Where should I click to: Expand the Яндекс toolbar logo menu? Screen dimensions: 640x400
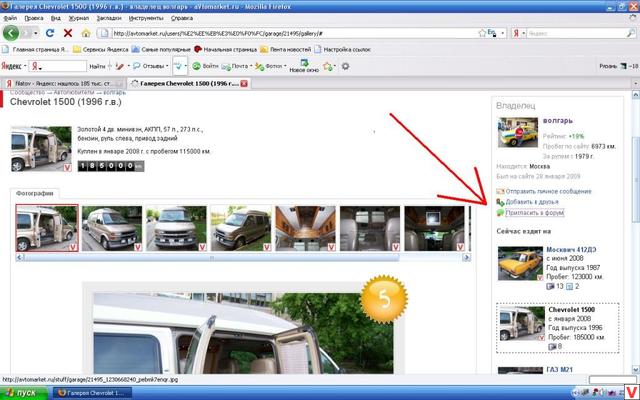pyautogui.click(x=13, y=66)
